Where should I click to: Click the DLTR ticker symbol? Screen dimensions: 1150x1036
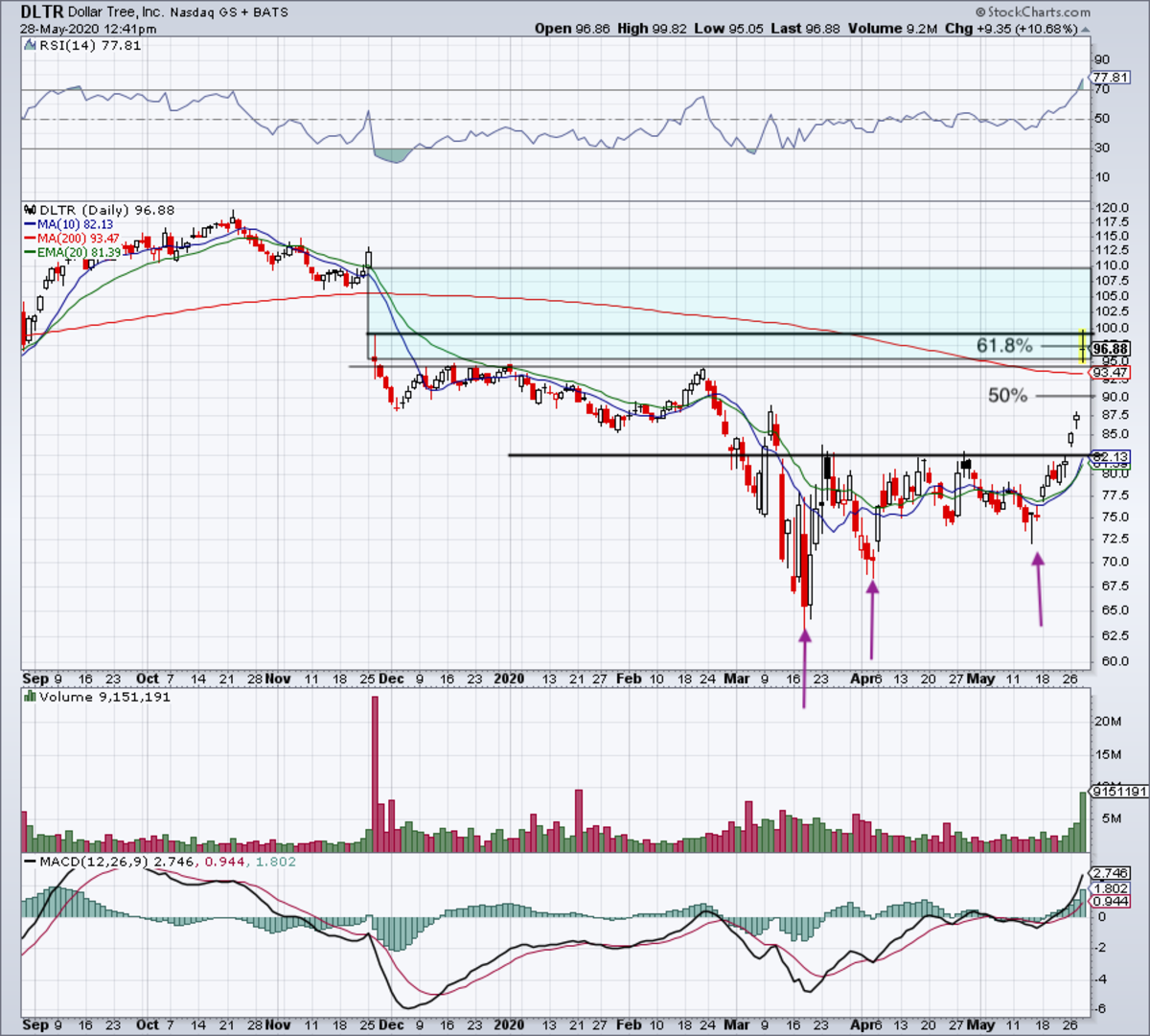[42, 12]
